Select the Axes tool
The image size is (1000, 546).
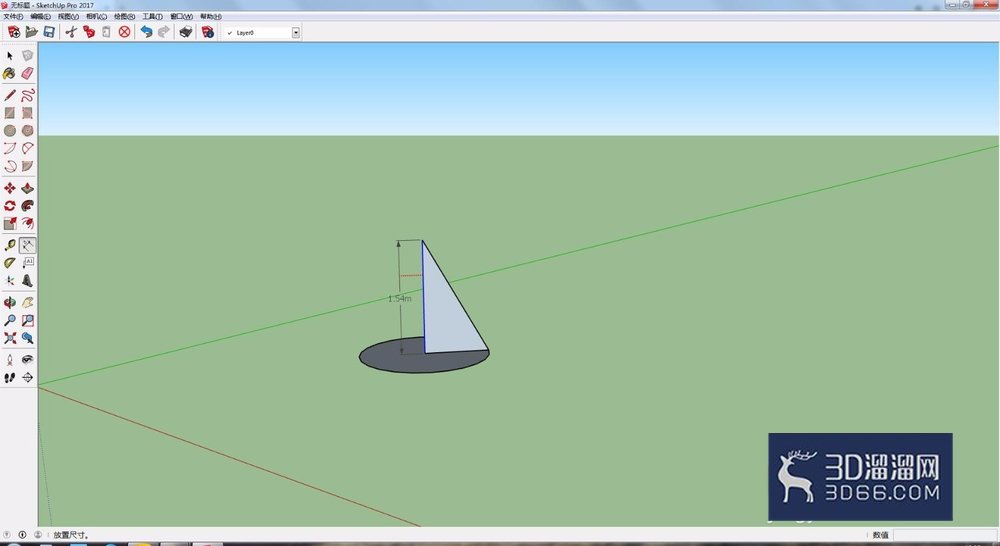[10, 281]
